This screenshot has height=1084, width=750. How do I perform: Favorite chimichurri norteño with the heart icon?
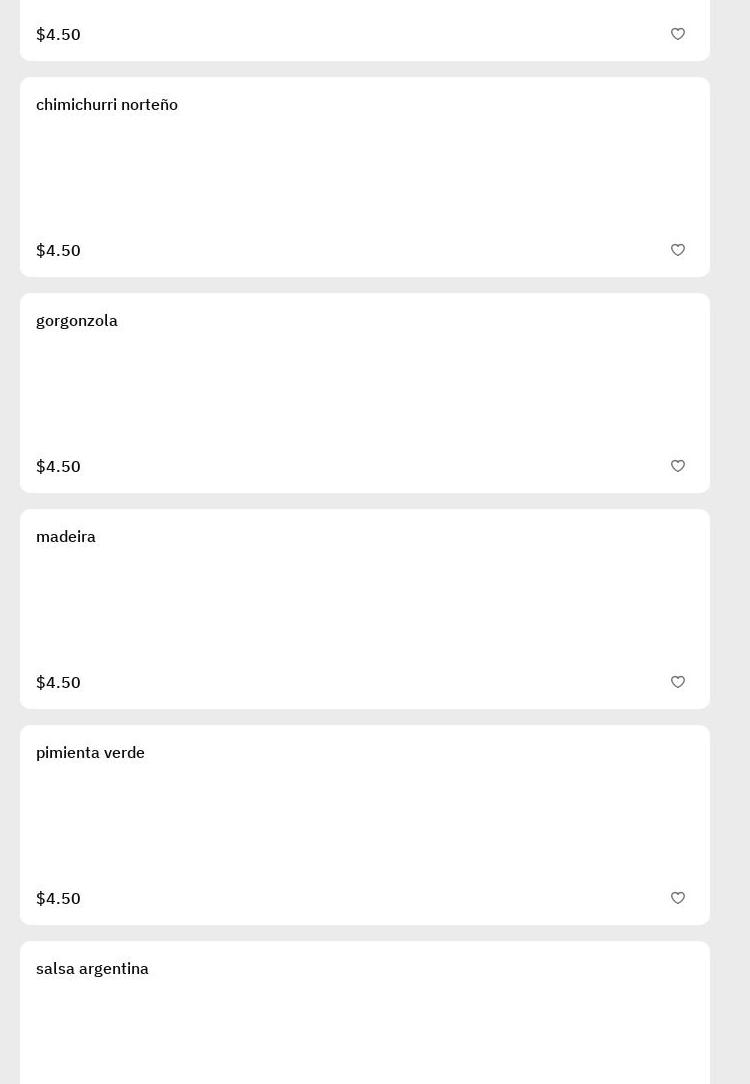pos(678,250)
